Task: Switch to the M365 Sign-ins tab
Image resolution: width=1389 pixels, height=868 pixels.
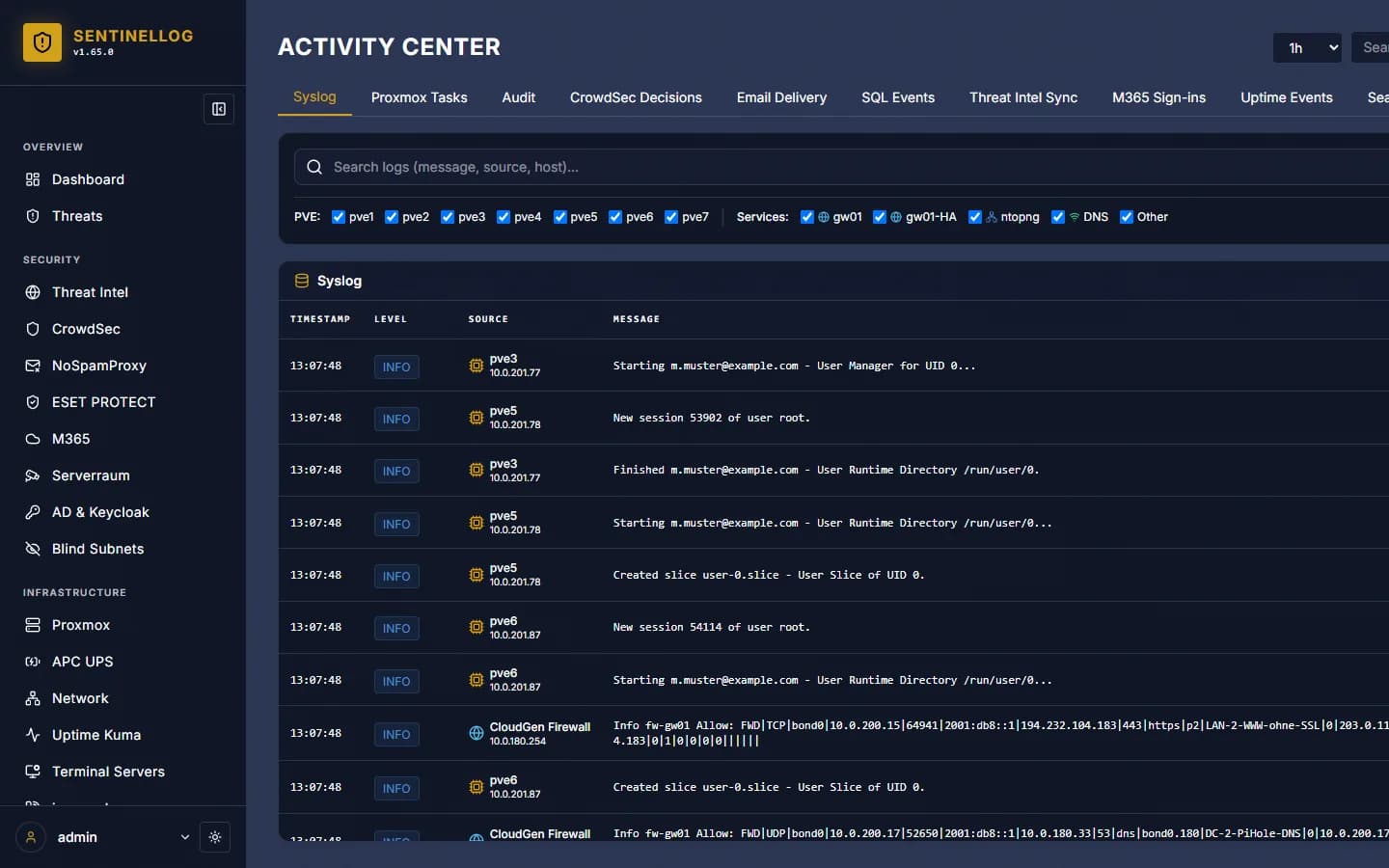Action: [x=1158, y=97]
